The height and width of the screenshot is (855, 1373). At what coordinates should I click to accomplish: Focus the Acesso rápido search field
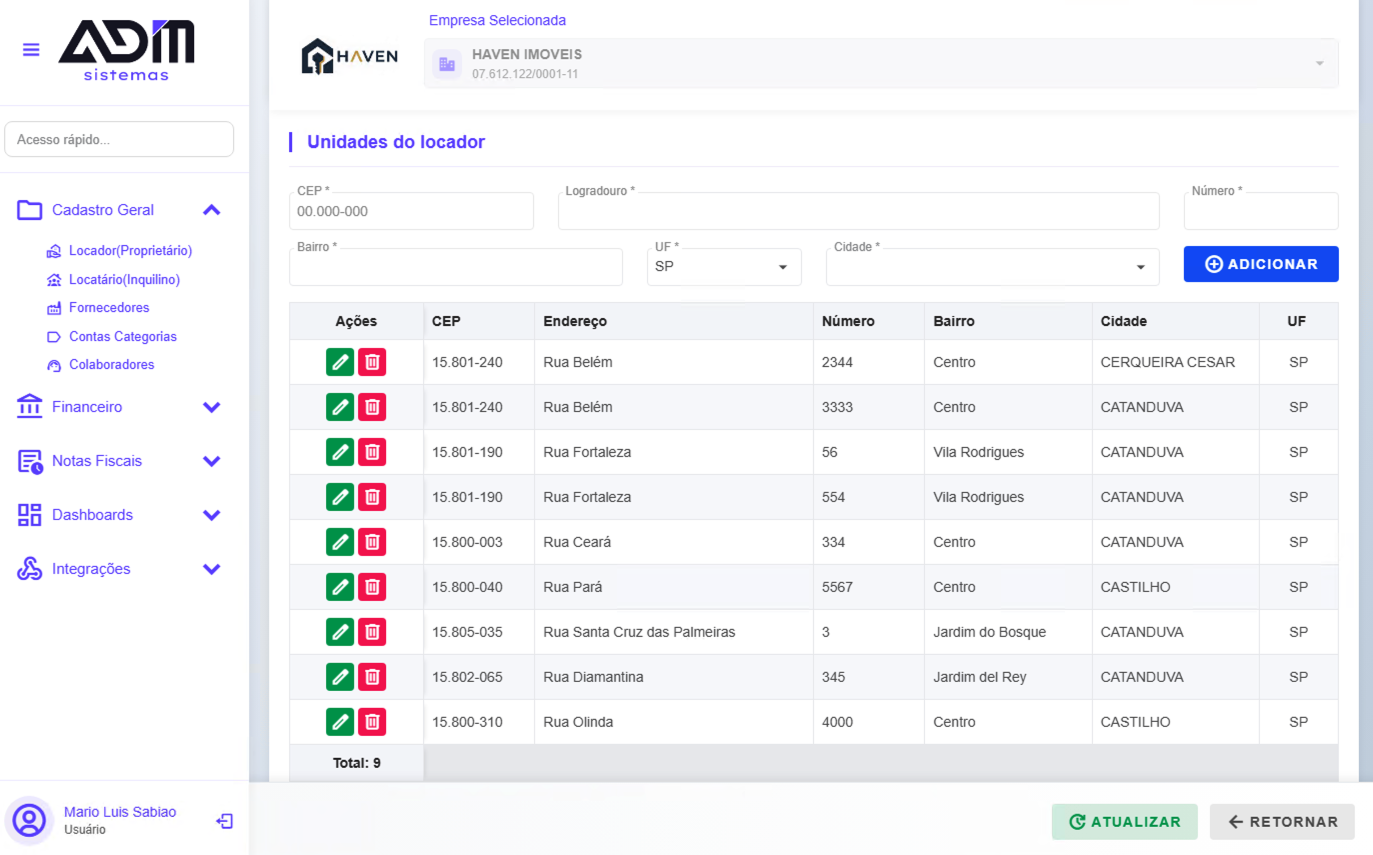coord(119,140)
